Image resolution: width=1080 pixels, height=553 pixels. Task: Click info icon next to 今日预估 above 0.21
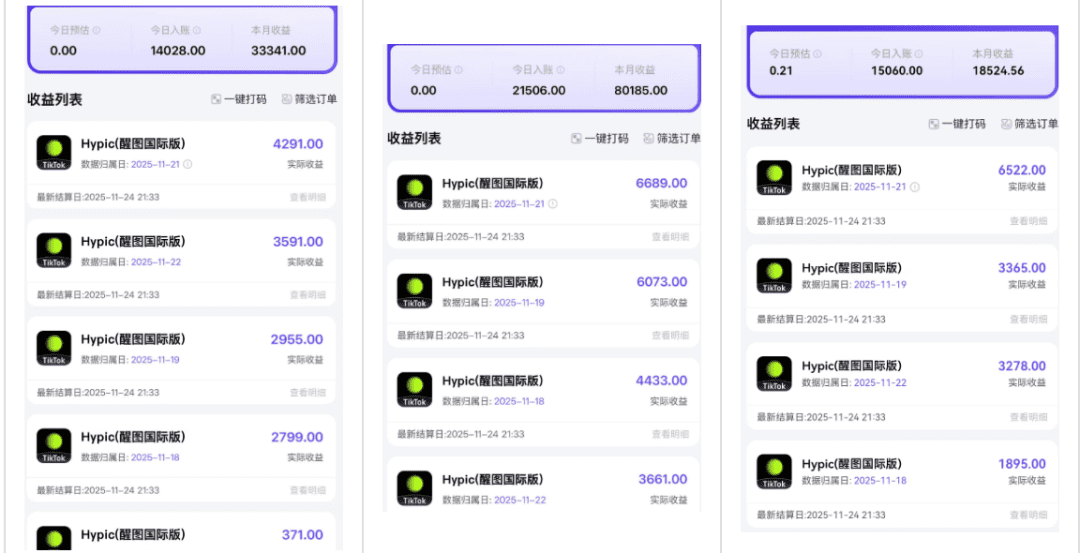tap(817, 54)
